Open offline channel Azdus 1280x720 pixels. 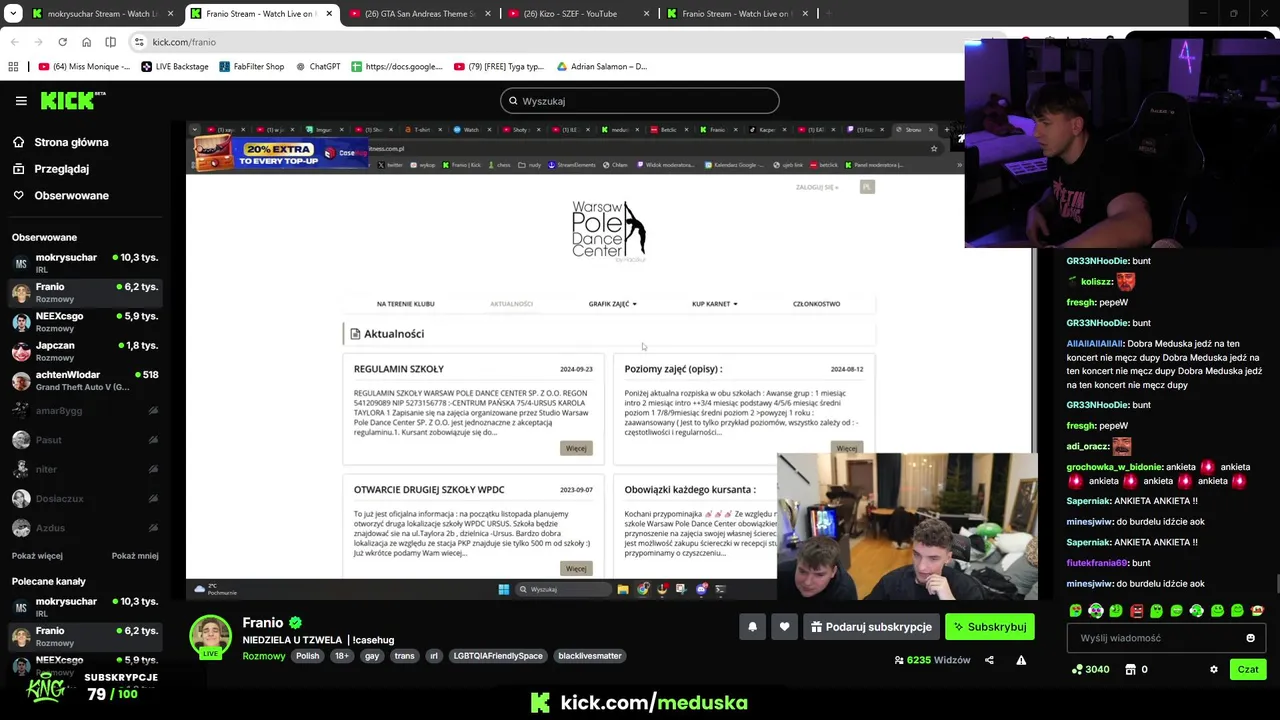tap(85, 528)
